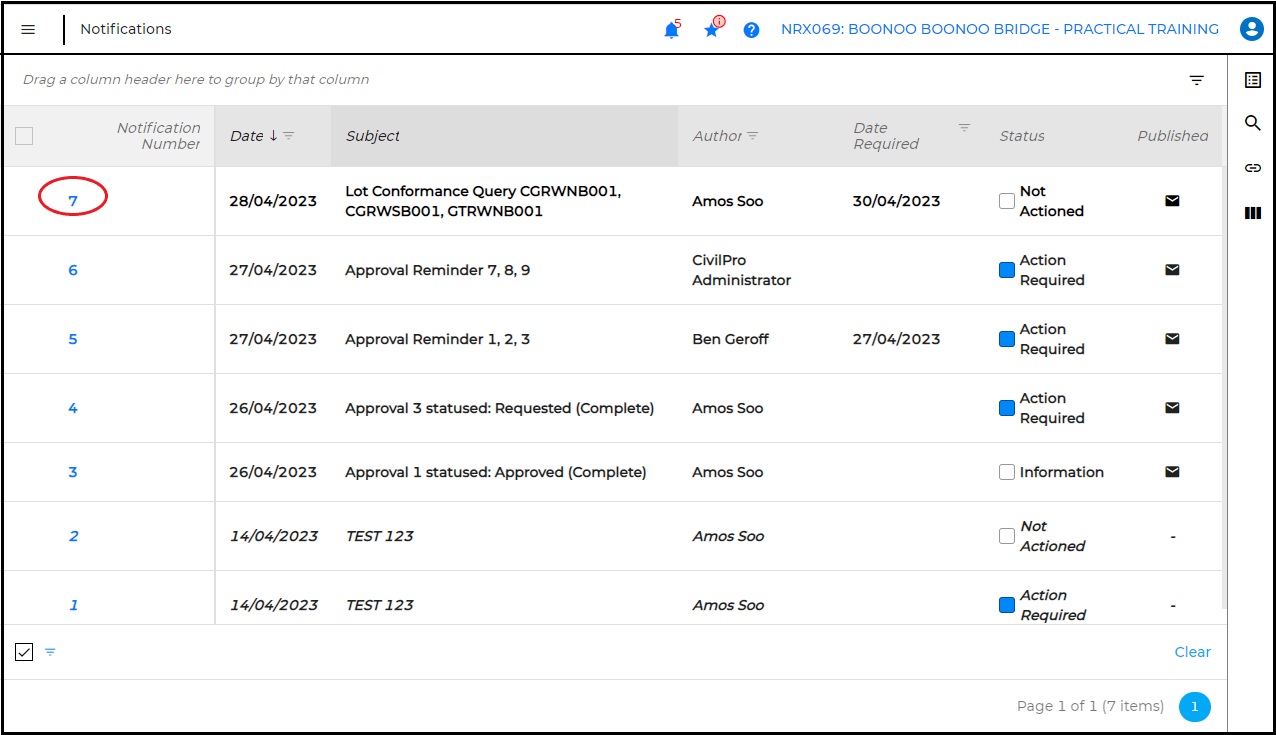
Task: Uncheck the filter enabled checkbox in the footer
Action: pyautogui.click(x=24, y=652)
